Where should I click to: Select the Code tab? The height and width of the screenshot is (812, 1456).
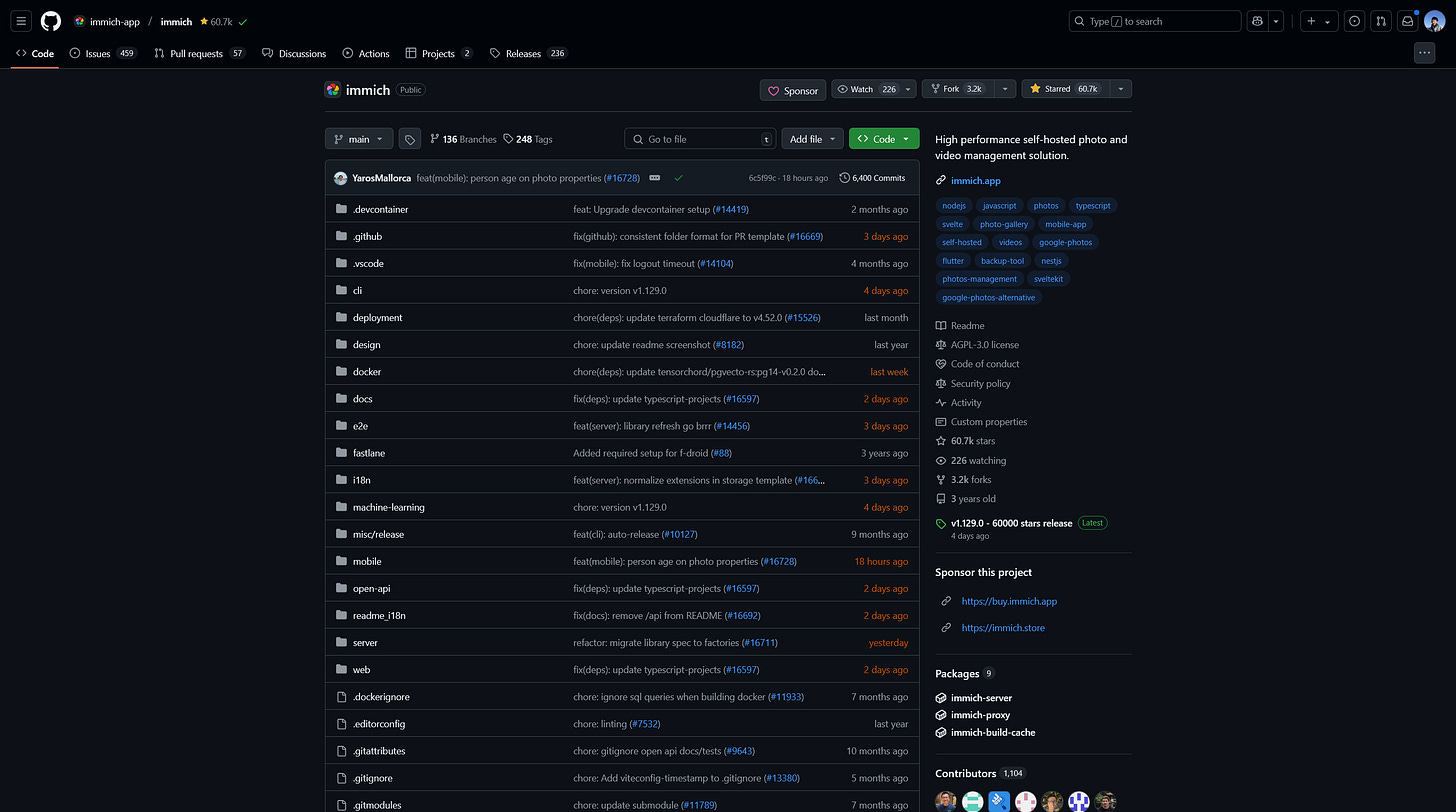[x=35, y=53]
